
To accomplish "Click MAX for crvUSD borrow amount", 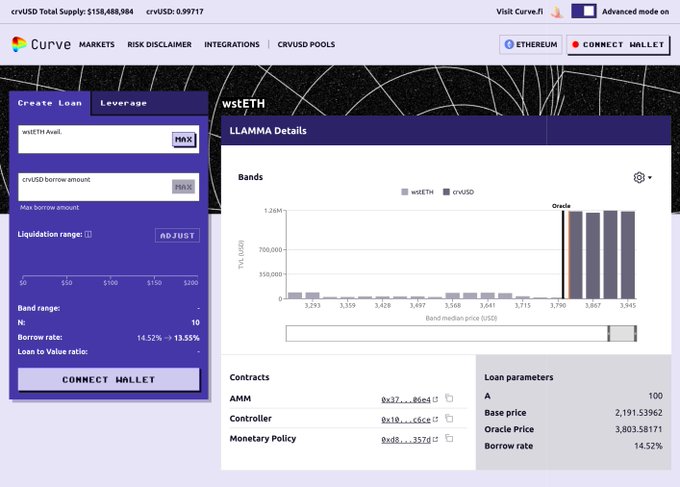I will [183, 187].
